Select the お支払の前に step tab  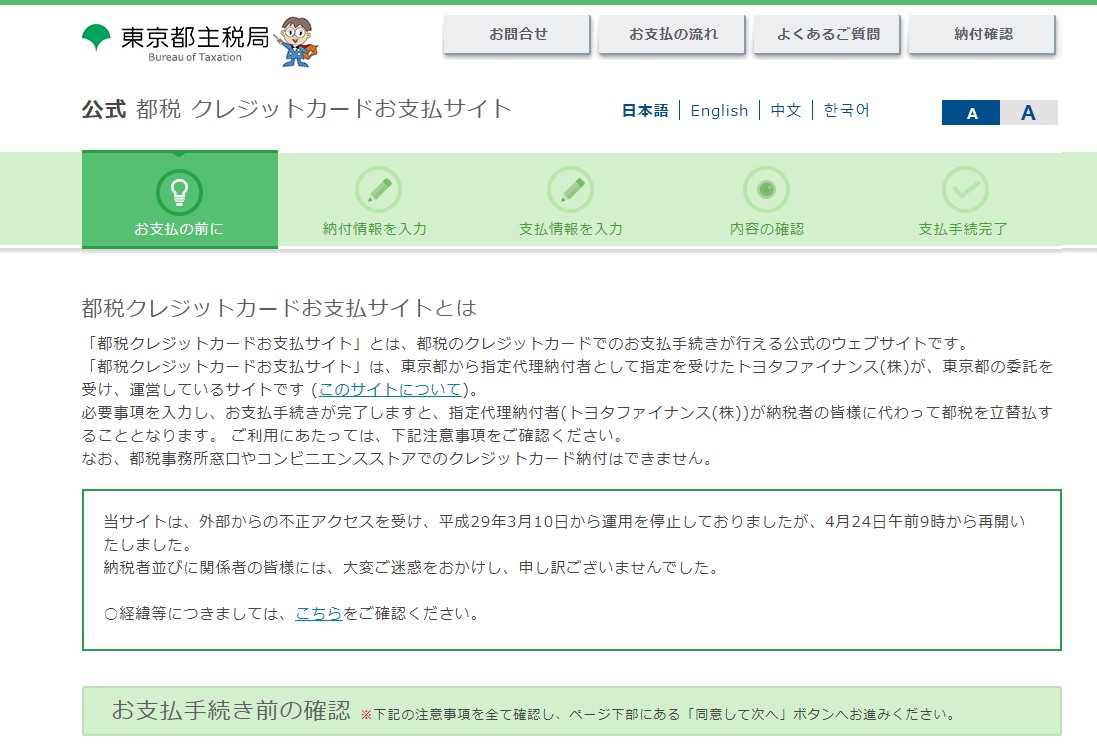coord(180,200)
